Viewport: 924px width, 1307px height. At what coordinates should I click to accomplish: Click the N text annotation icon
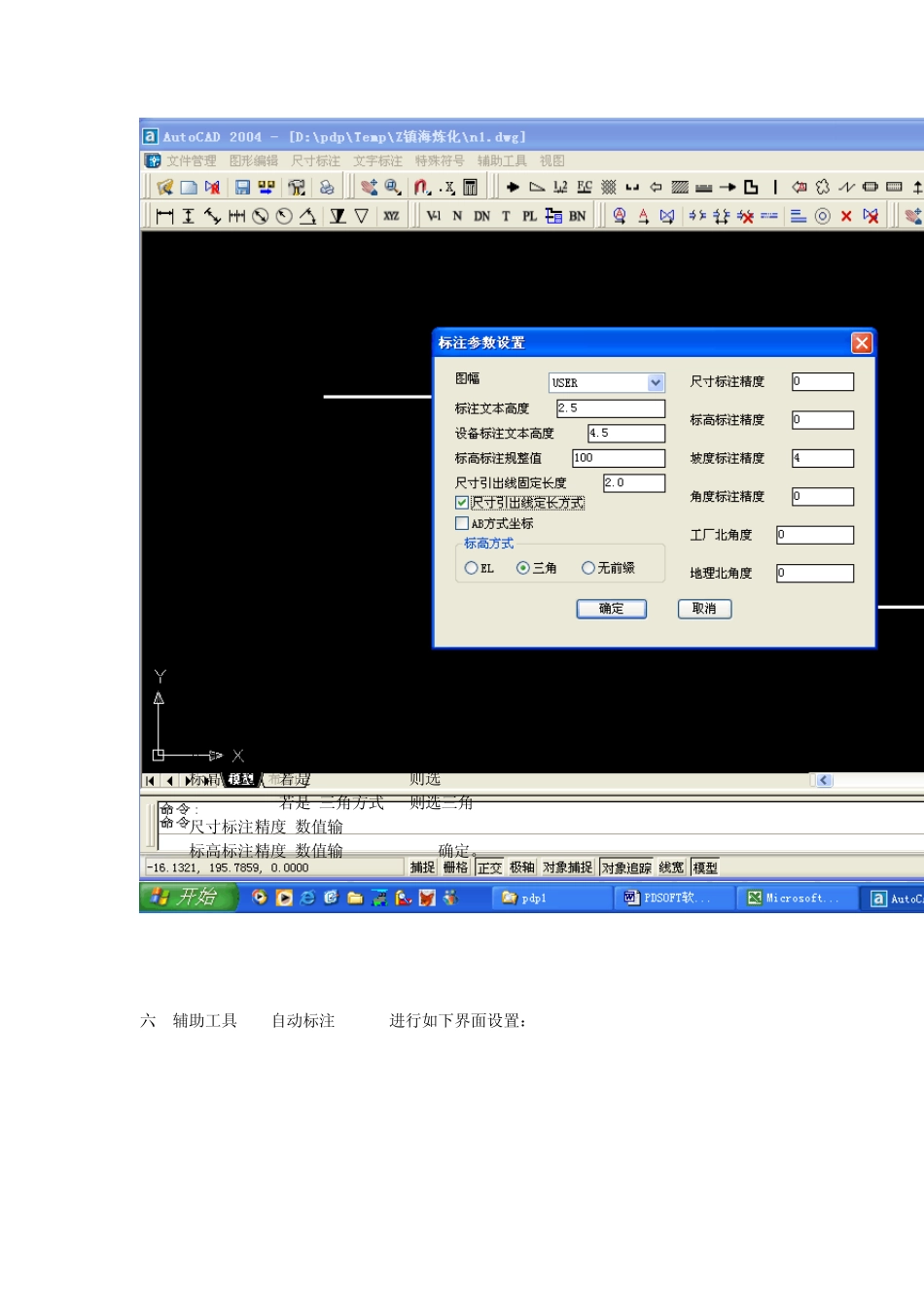(457, 216)
